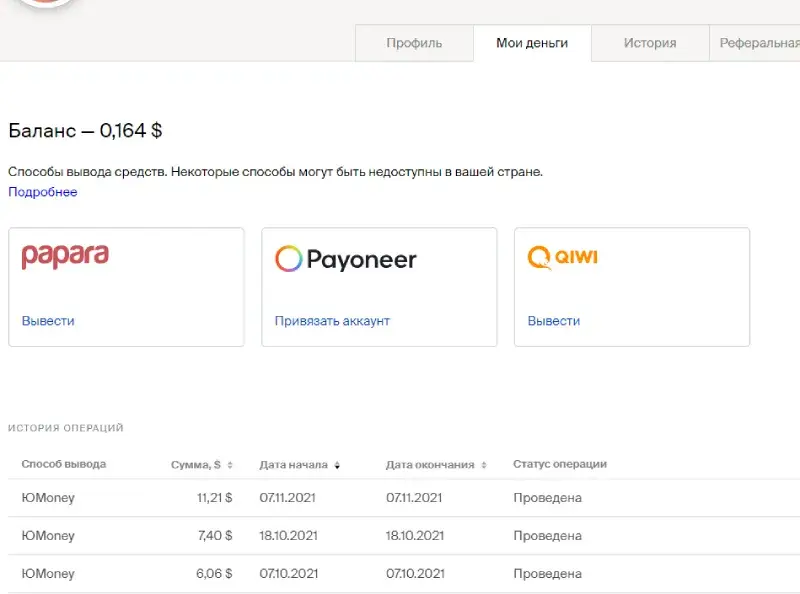This screenshot has height=594, width=800.
Task: Click start date 18.10.2021
Action: pos(288,535)
